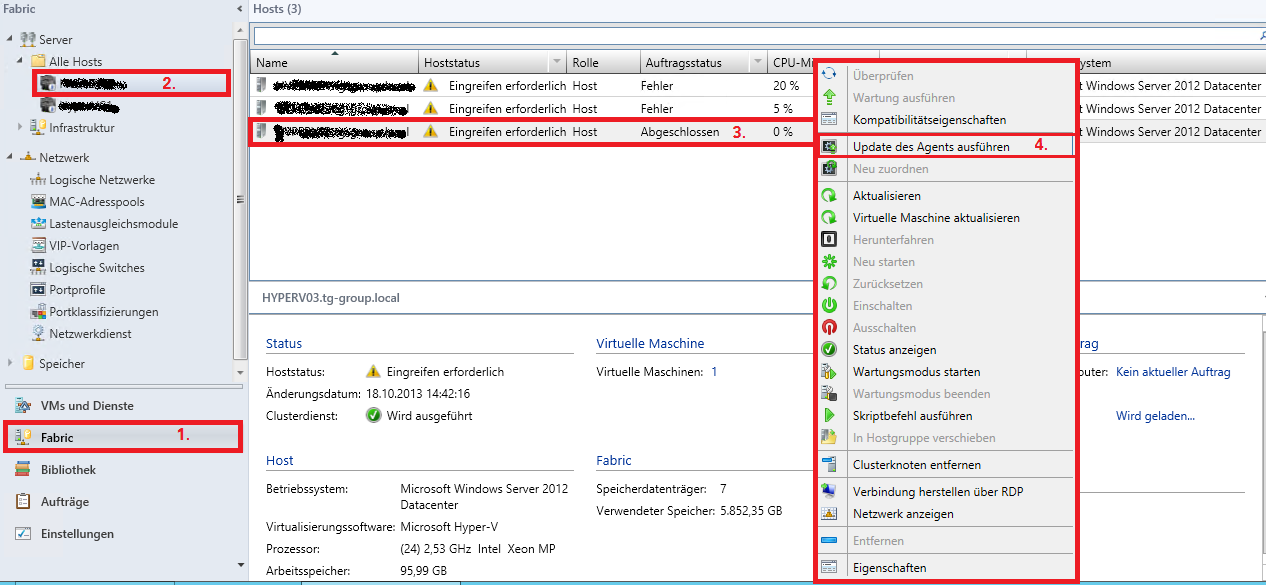
Task: Open the Bibliothek workspace
Action: (68, 470)
